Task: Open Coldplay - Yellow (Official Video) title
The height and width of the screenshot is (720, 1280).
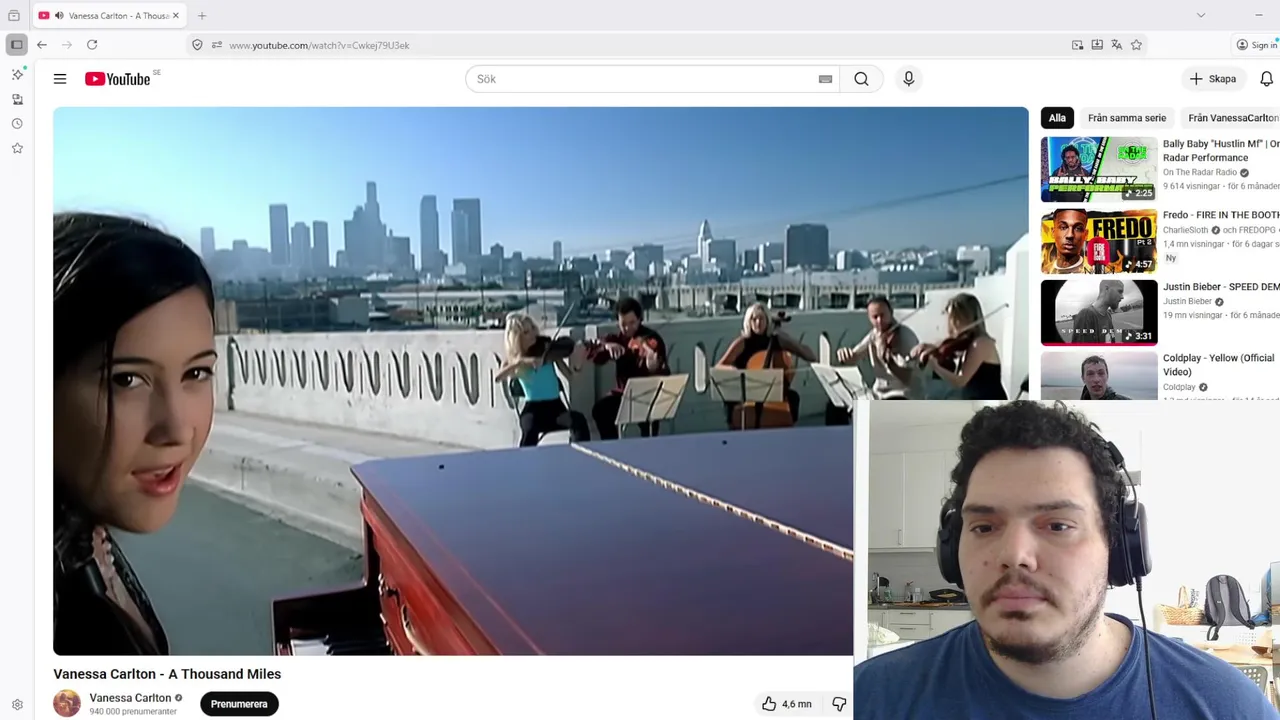Action: coord(1219,365)
